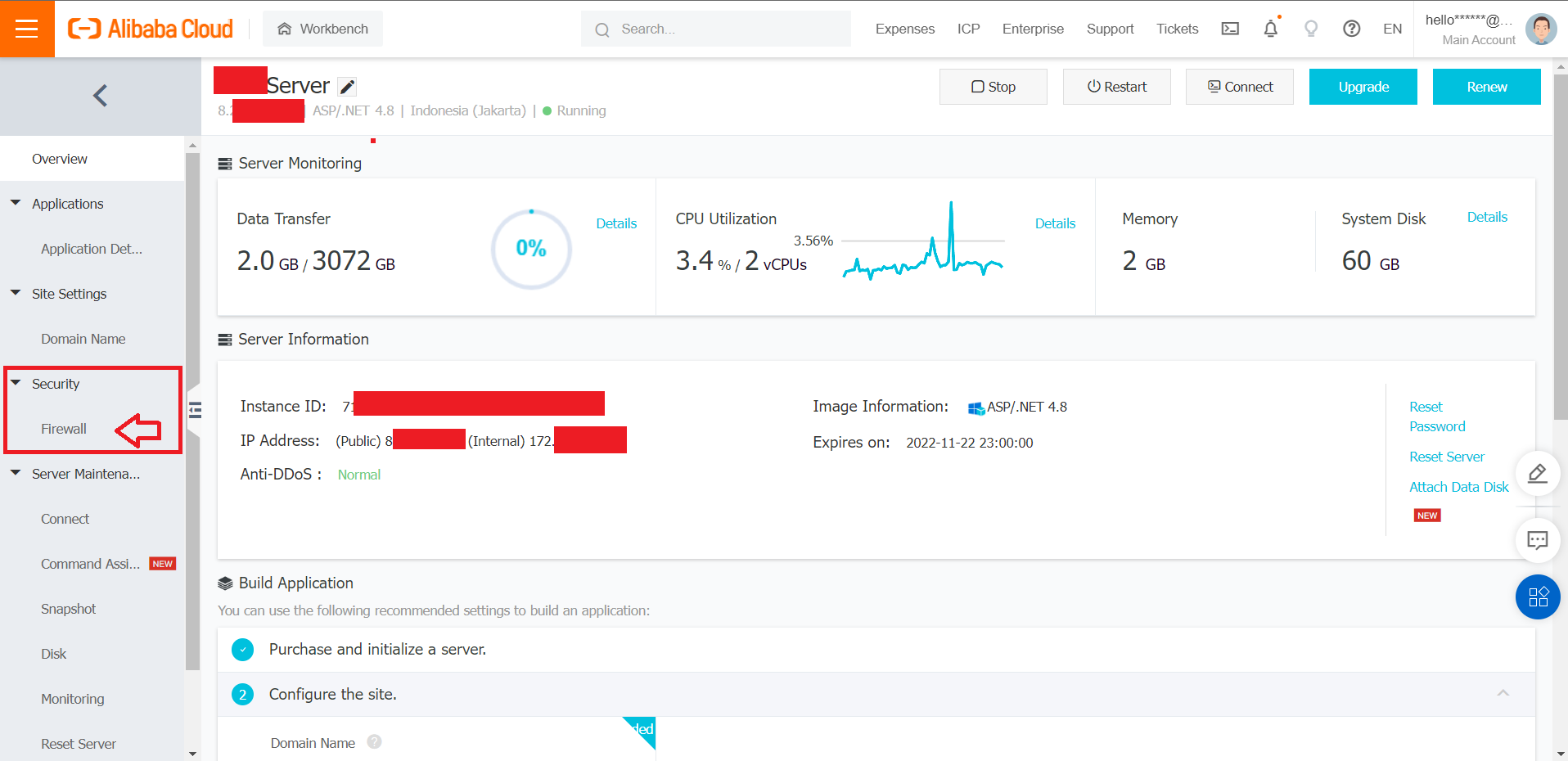The image size is (1568, 761).
Task: Stop the server
Action: pyautogui.click(x=993, y=87)
